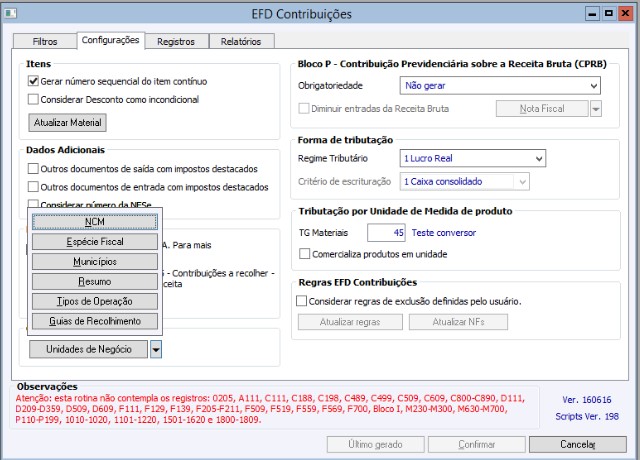
Task: Click the TG Materiais input field
Action: 386,233
